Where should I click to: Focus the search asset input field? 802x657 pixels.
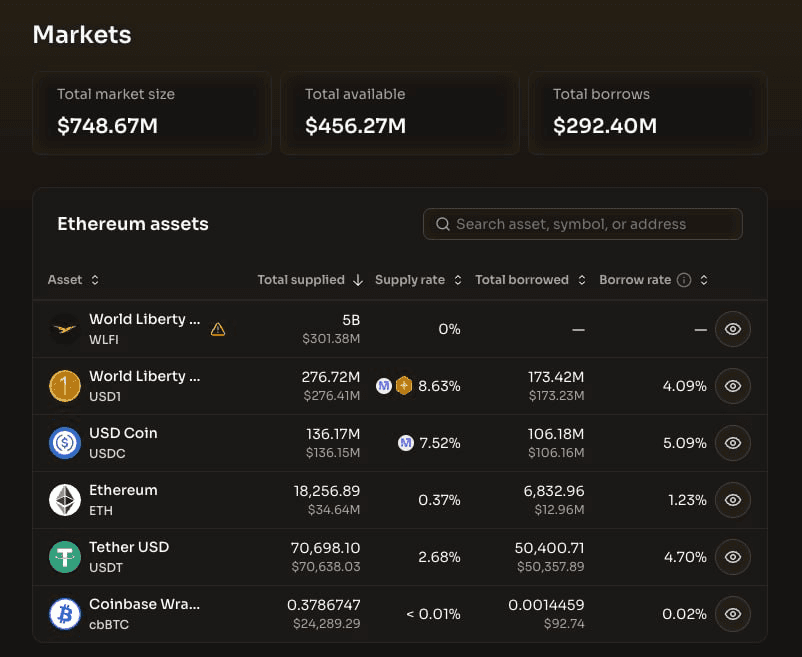583,224
